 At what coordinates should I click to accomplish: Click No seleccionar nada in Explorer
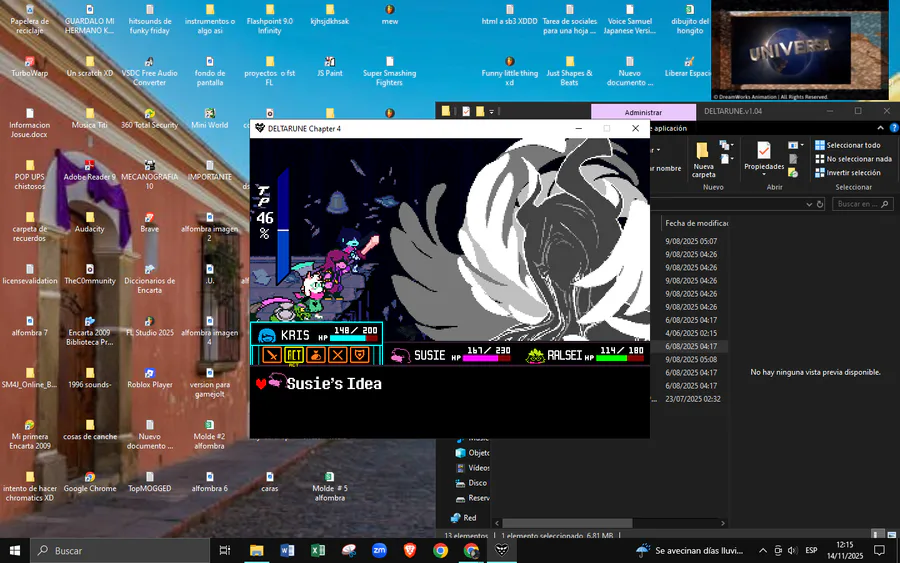coord(853,159)
